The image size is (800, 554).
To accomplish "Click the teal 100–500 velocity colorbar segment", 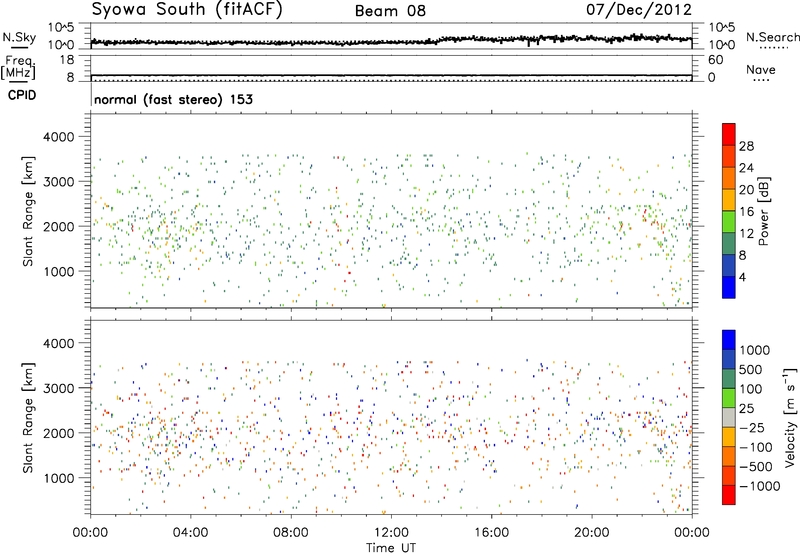I will (x=729, y=379).
